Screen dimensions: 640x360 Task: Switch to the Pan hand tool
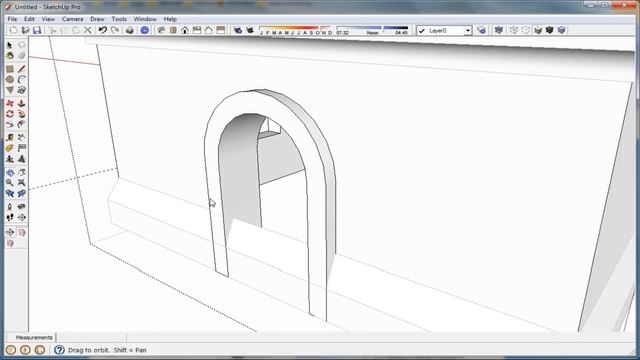click(x=22, y=172)
